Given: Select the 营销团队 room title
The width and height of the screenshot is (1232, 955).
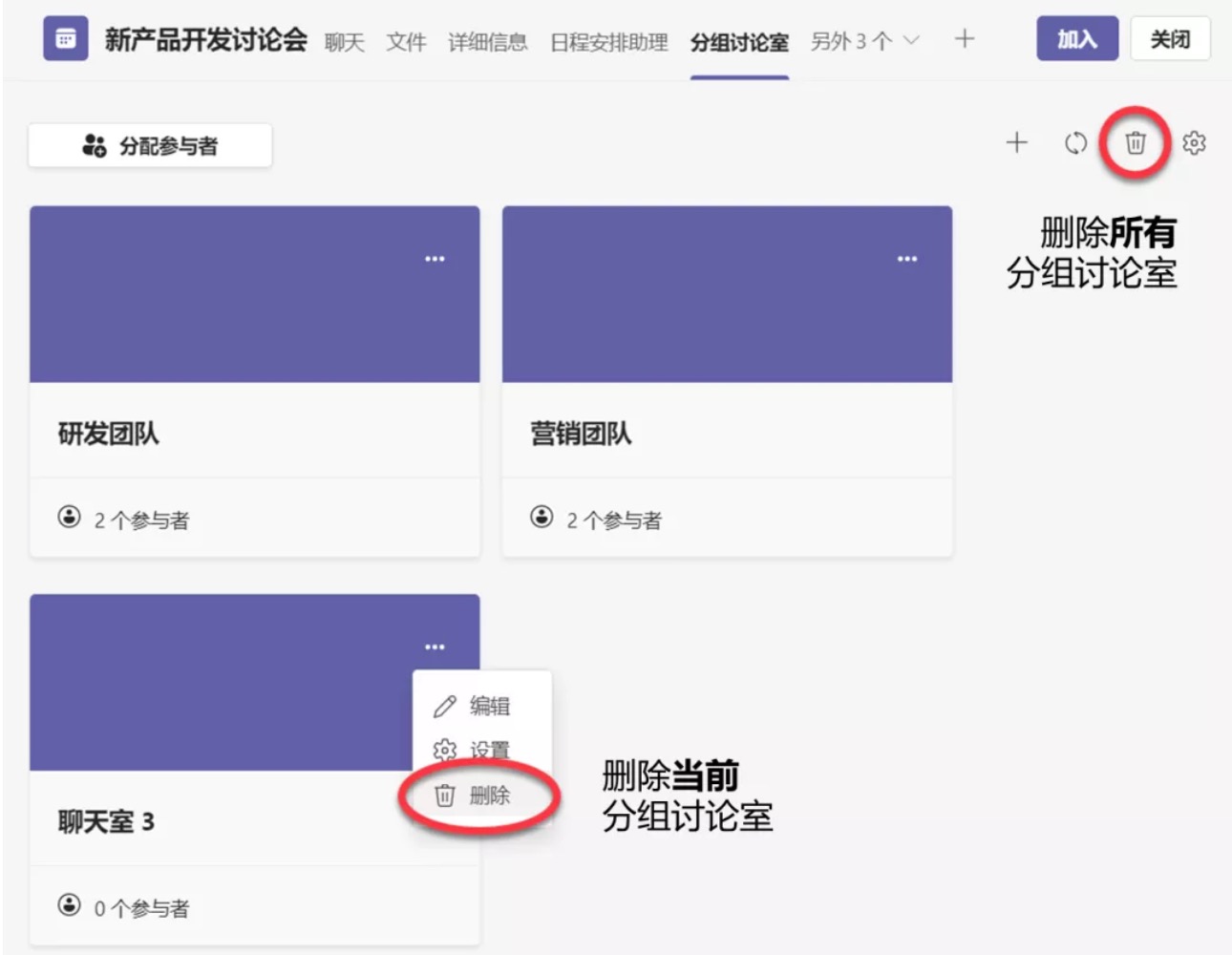Looking at the screenshot, I should pyautogui.click(x=581, y=434).
